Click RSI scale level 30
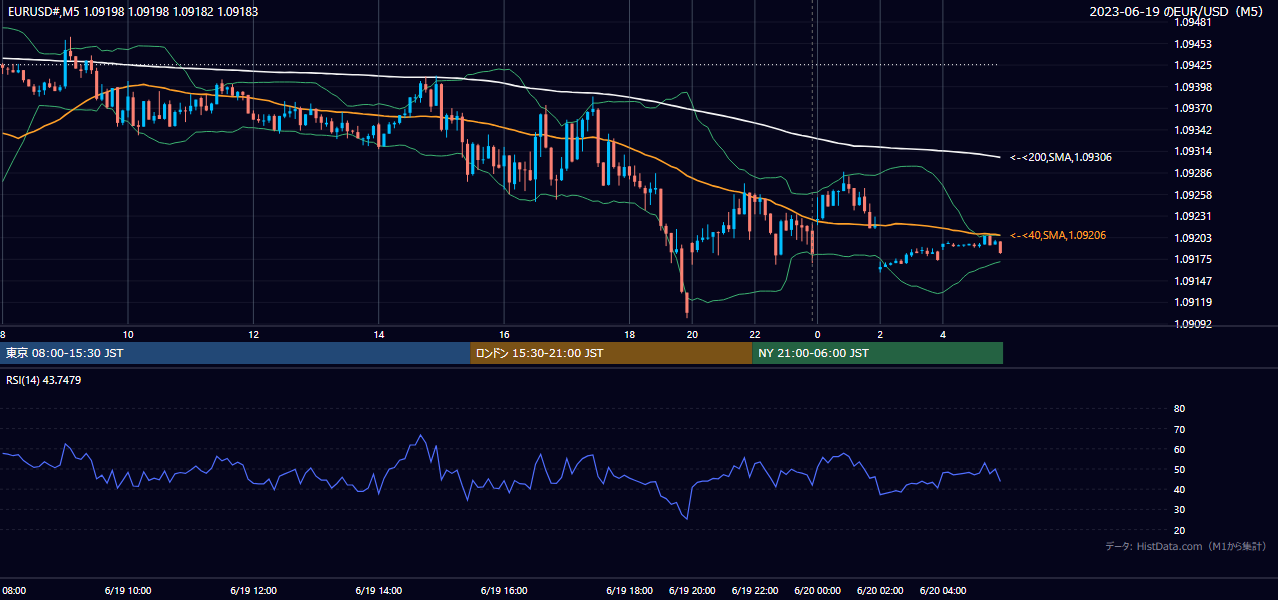1278x600 pixels. click(x=1179, y=510)
